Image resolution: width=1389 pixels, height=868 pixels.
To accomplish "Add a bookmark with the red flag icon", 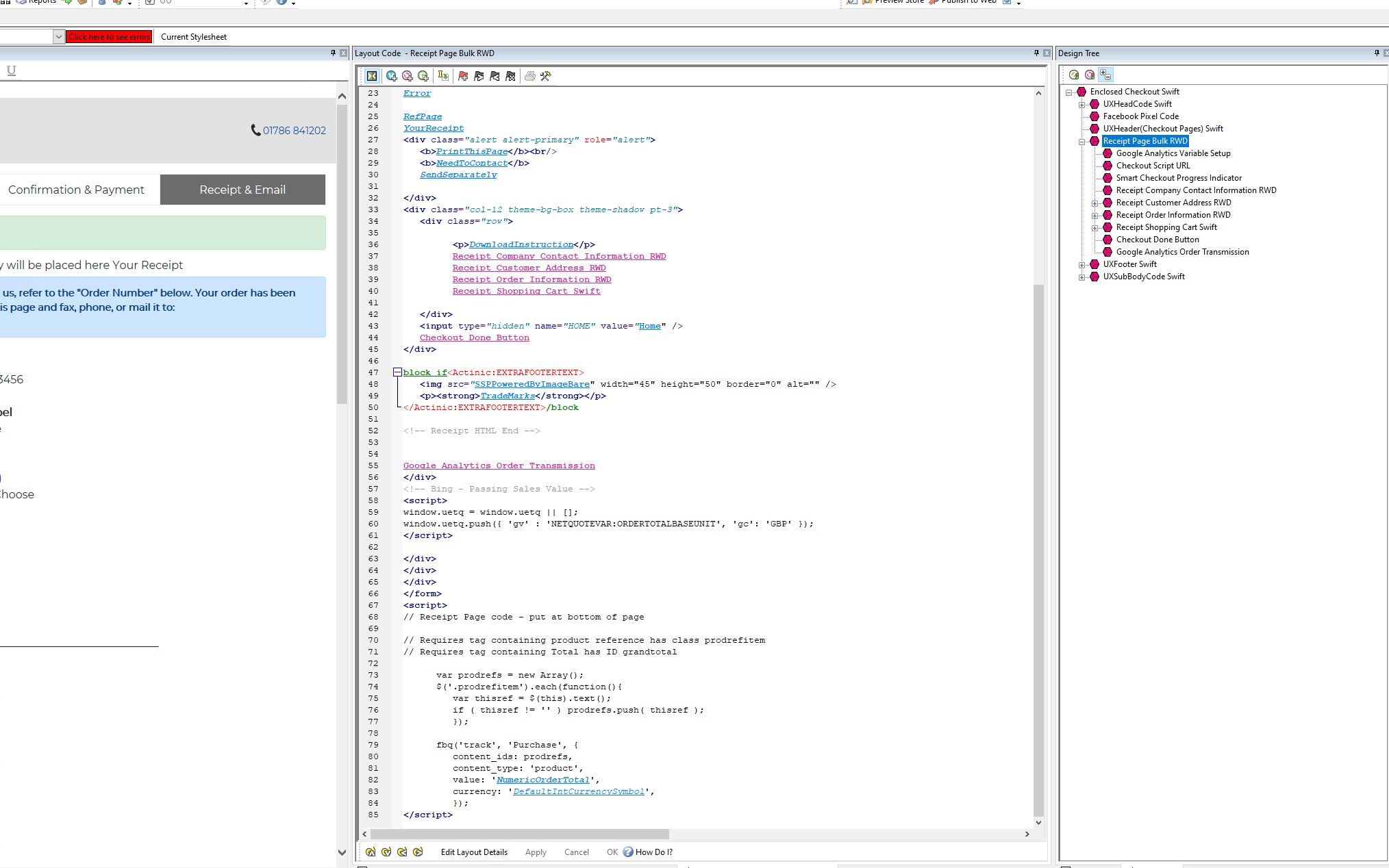I will pyautogui.click(x=463, y=76).
